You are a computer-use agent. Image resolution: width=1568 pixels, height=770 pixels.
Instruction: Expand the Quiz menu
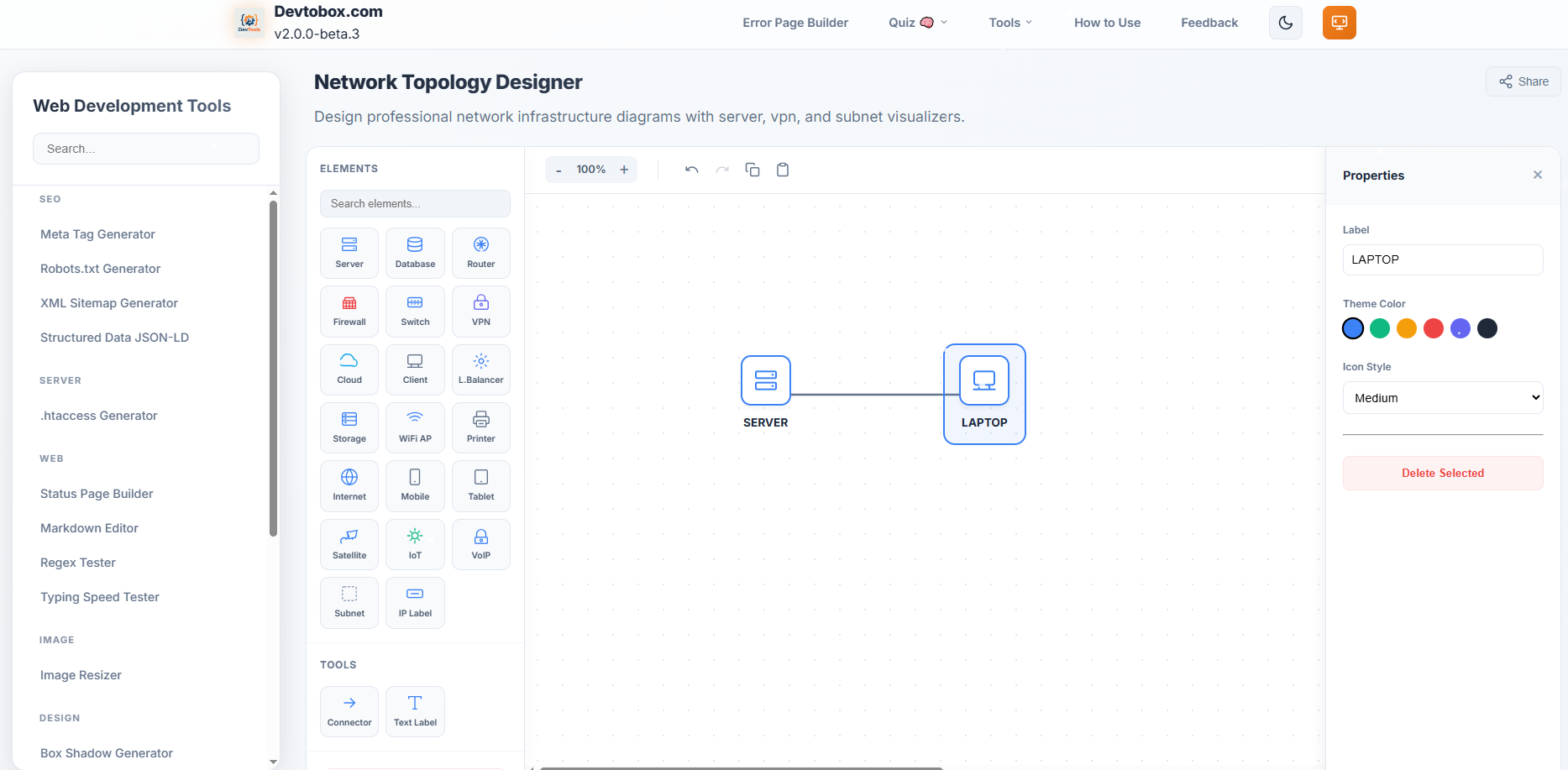(x=917, y=23)
